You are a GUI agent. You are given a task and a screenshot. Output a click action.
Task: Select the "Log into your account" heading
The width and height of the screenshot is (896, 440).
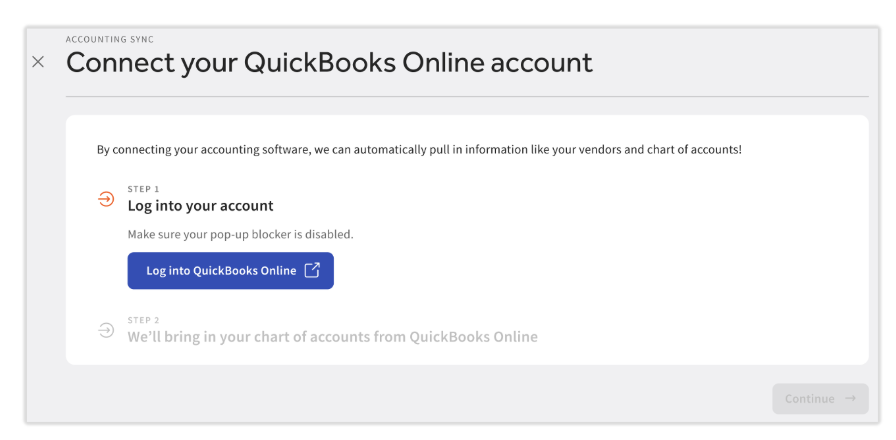point(201,206)
